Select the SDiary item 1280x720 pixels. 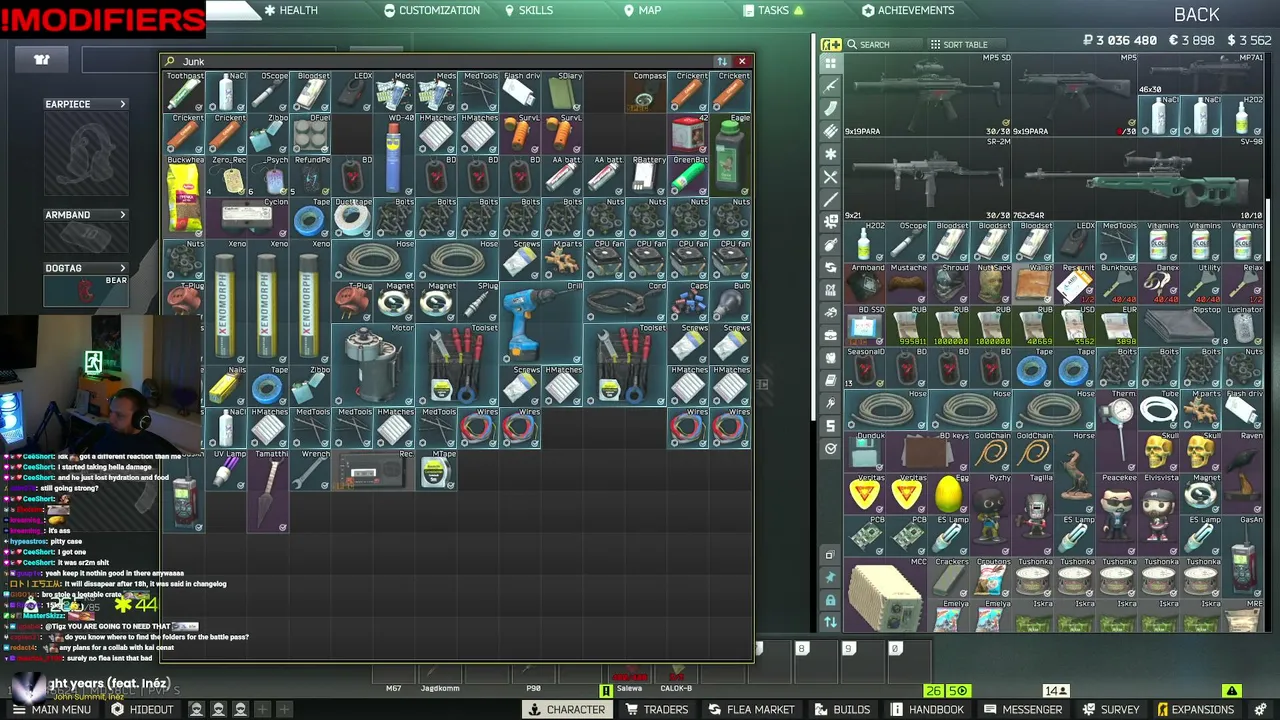click(562, 92)
